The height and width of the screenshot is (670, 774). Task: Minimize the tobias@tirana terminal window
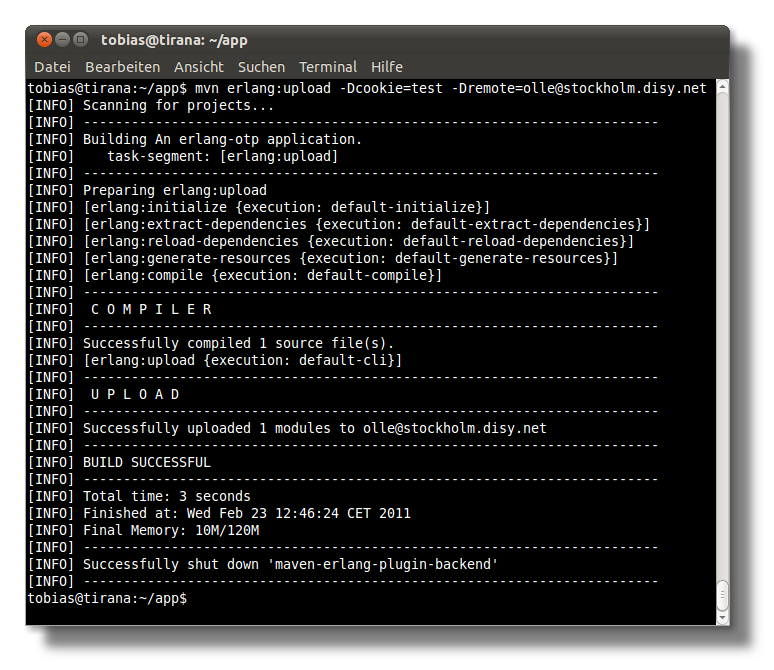point(63,40)
